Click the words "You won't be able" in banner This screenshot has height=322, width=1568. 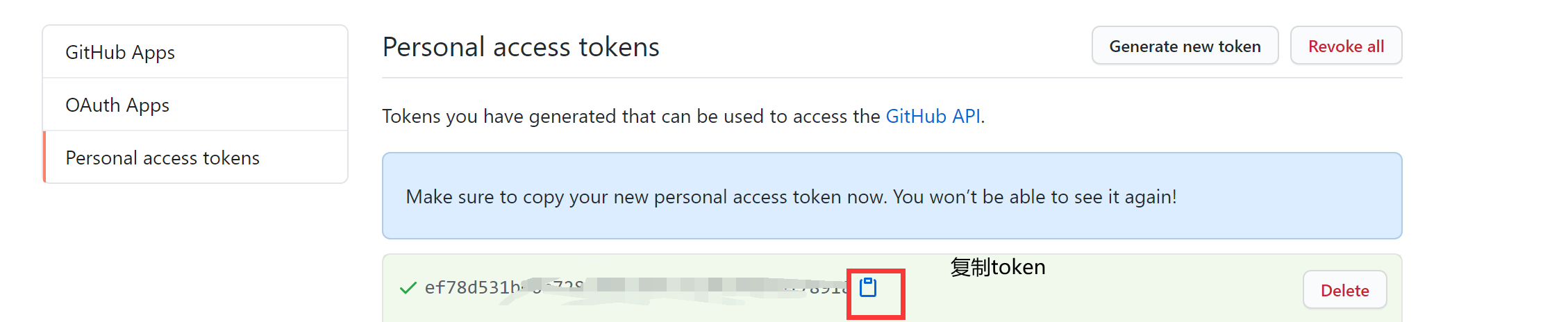pos(969,197)
